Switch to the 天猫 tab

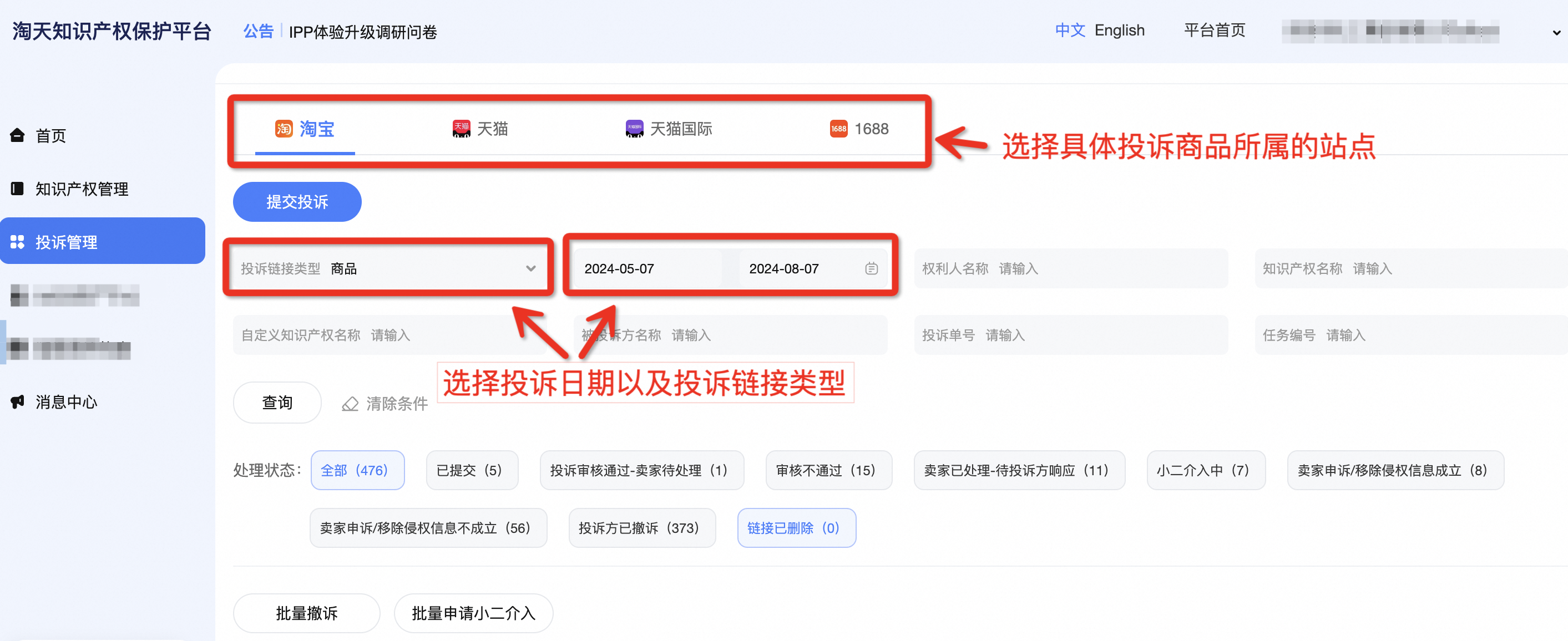[479, 129]
